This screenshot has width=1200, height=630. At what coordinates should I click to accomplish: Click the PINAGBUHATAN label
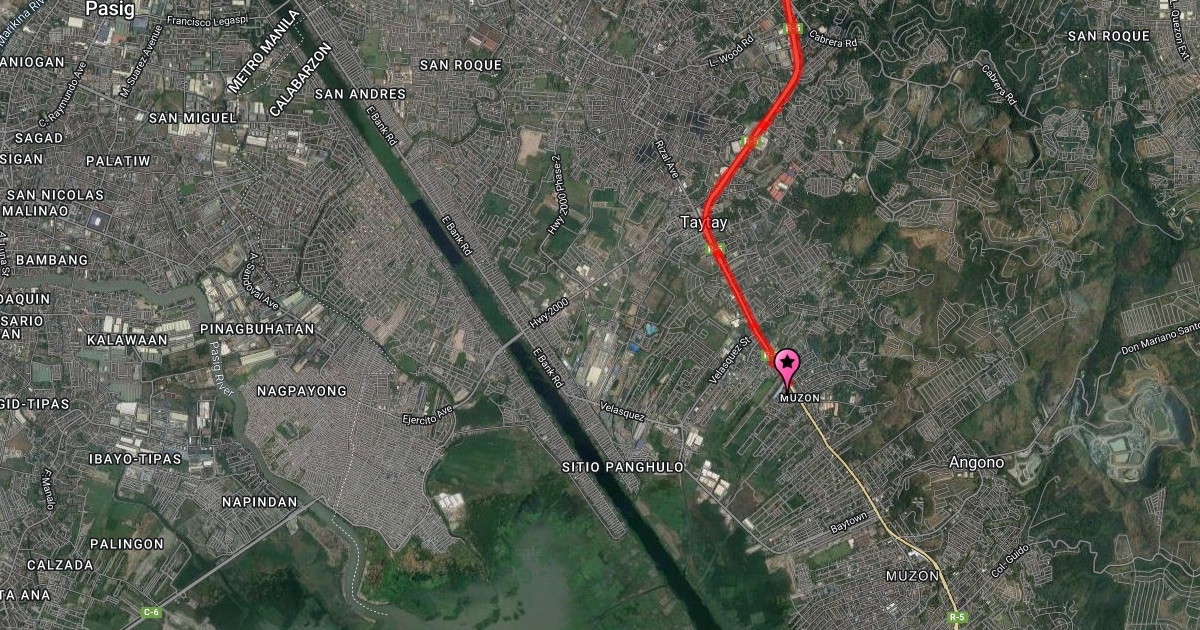click(x=258, y=328)
